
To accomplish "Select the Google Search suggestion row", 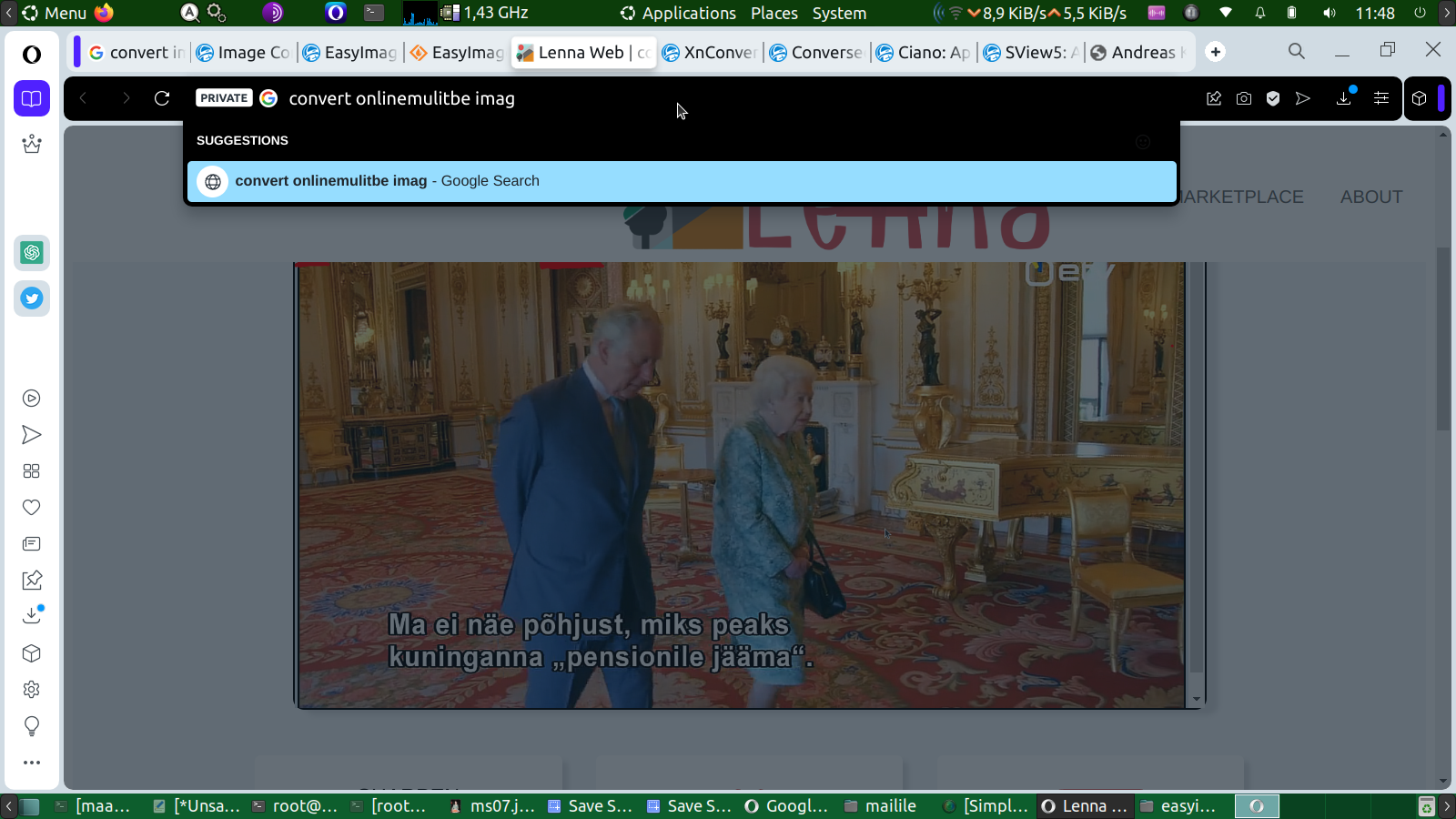I will point(682,181).
